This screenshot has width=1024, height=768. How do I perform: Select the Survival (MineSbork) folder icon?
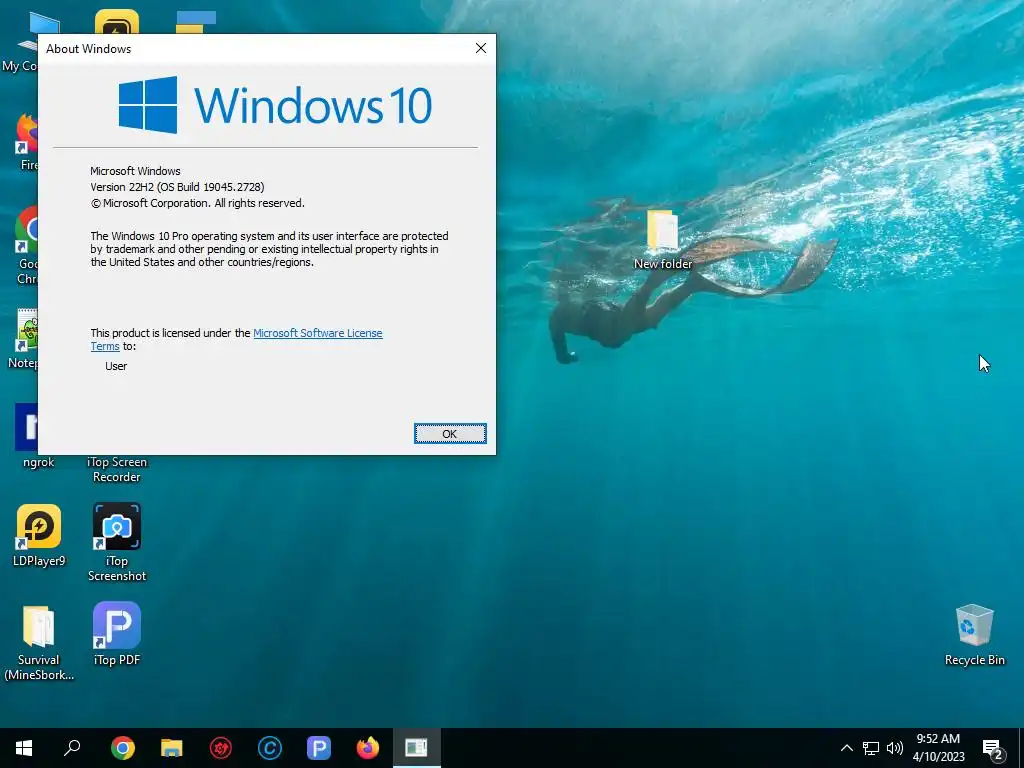pyautogui.click(x=39, y=643)
